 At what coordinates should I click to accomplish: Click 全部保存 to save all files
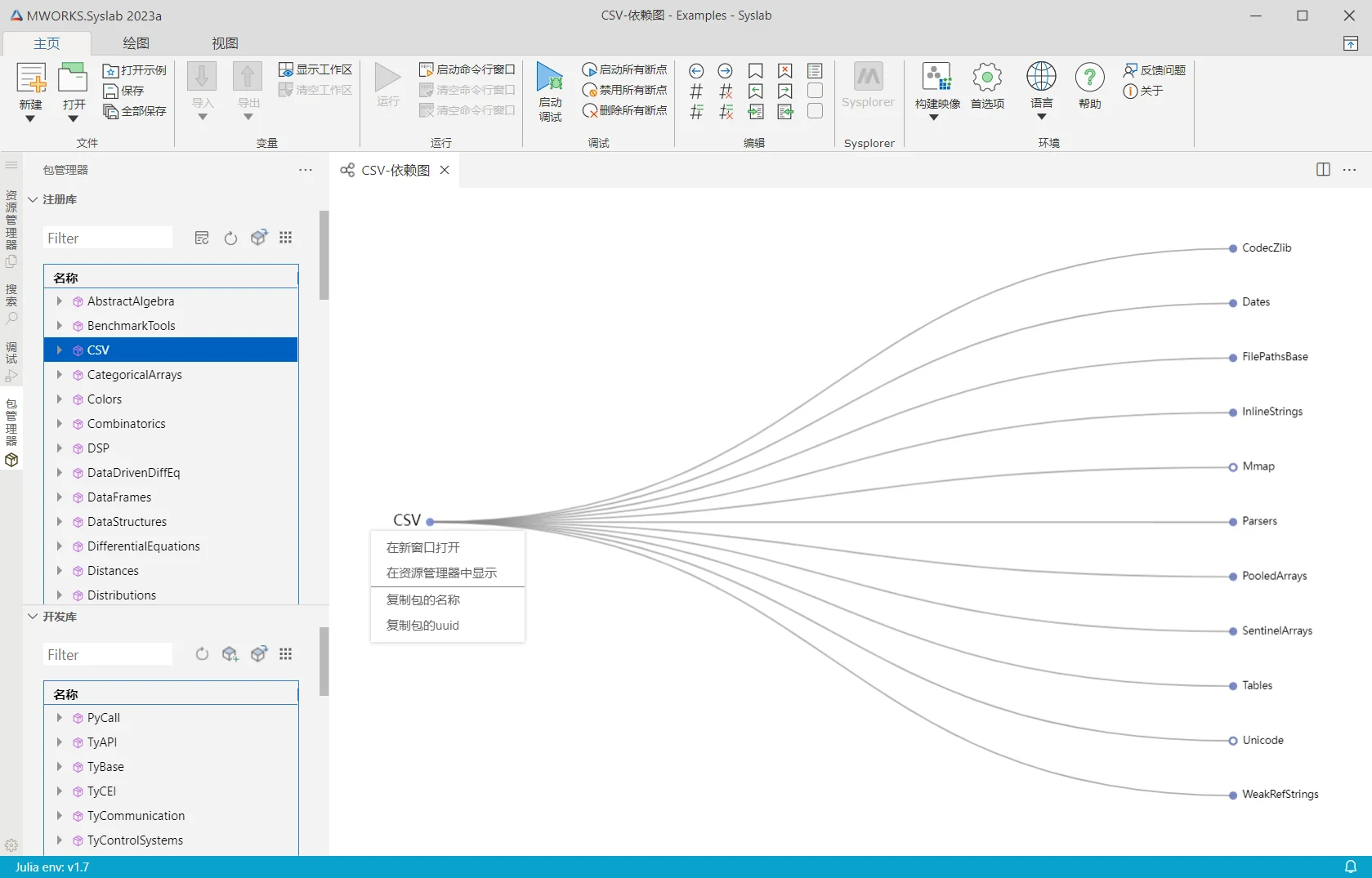tap(135, 111)
